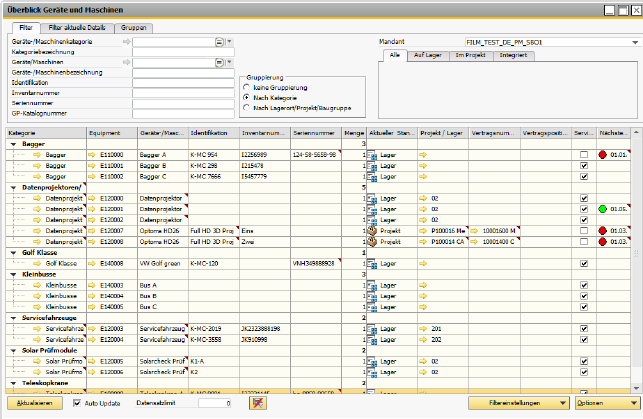Toggle service checkbox in E120007 row
643x419 pixels.
(x=584, y=231)
